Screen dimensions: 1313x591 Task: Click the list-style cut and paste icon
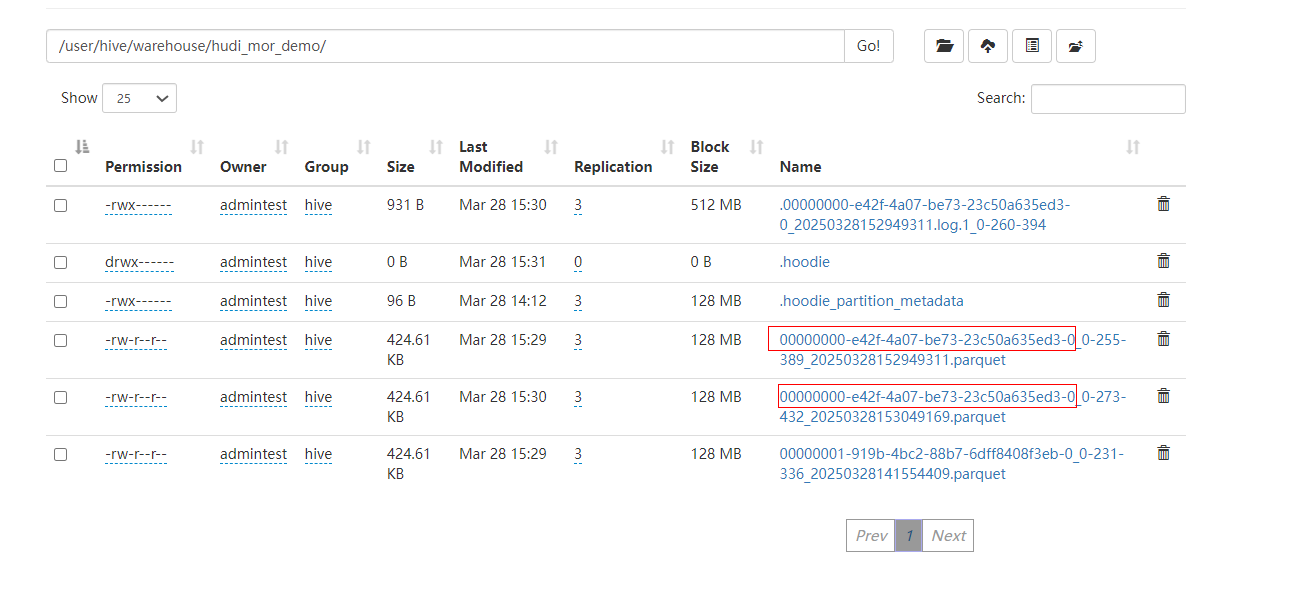click(1031, 46)
